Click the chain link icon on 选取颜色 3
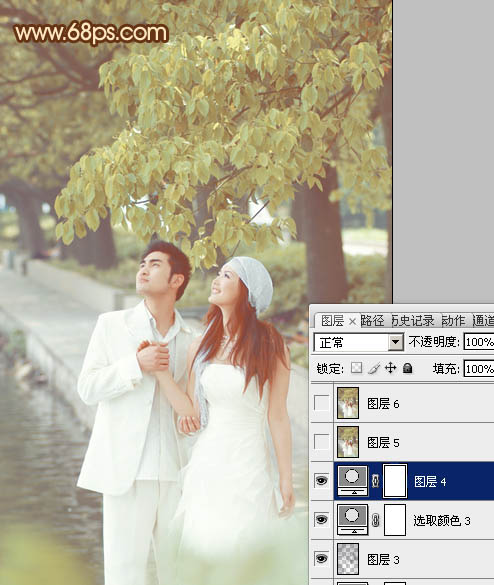This screenshot has width=494, height=585. tap(375, 520)
